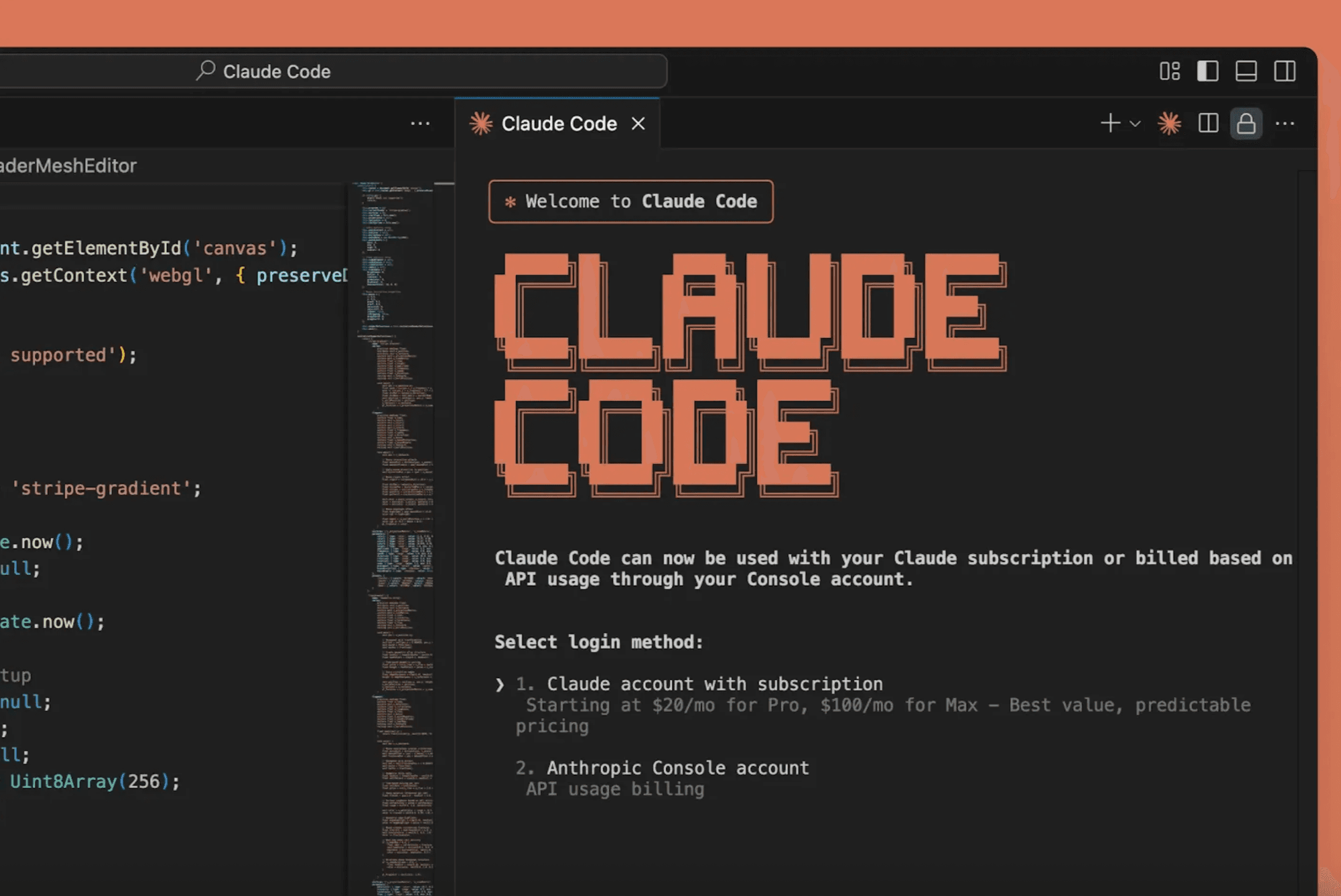Viewport: 1341px width, 896px height.
Task: Click the CLAUDE CODE ASCII logo
Action: pyautogui.click(x=747, y=373)
